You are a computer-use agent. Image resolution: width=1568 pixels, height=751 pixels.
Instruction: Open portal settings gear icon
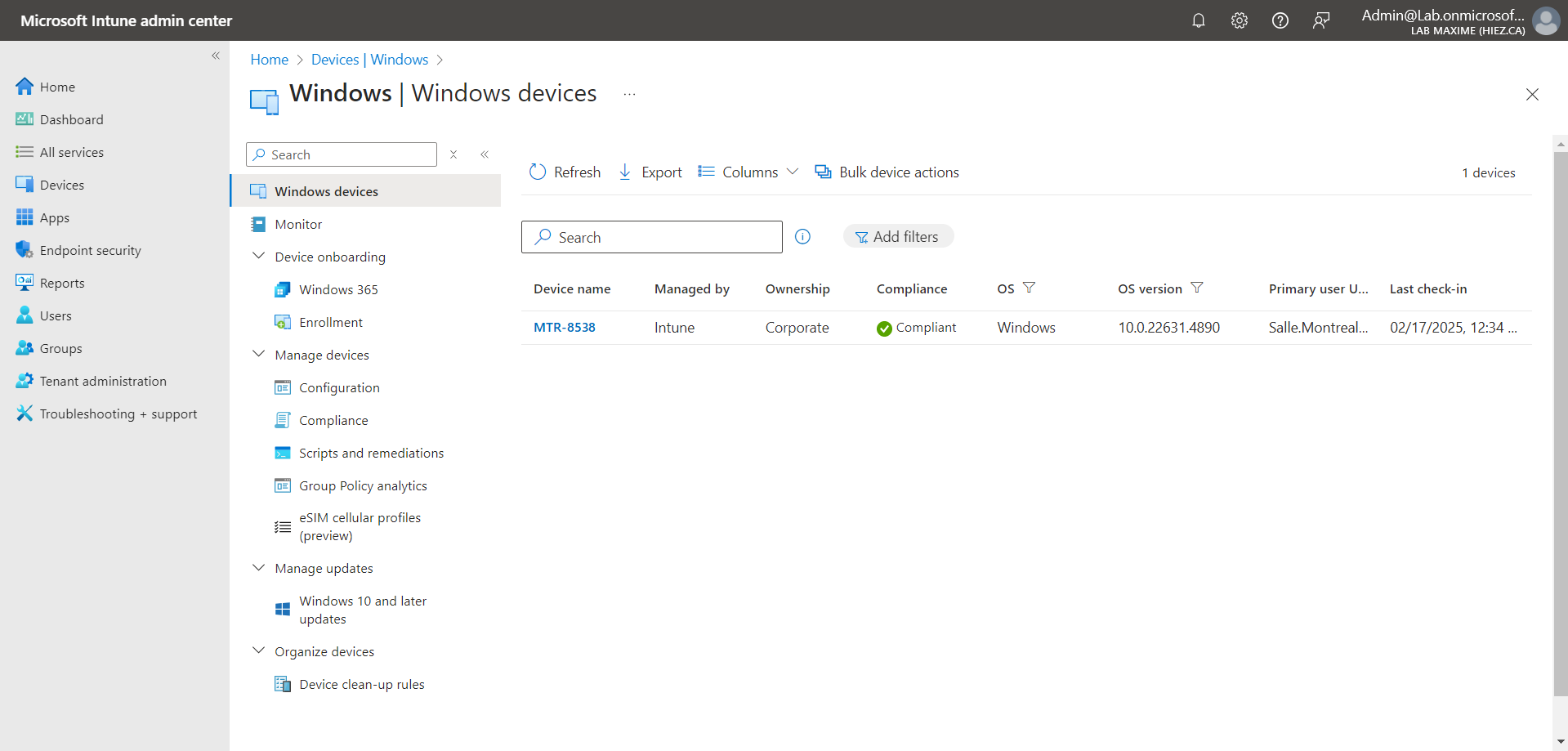click(x=1239, y=20)
